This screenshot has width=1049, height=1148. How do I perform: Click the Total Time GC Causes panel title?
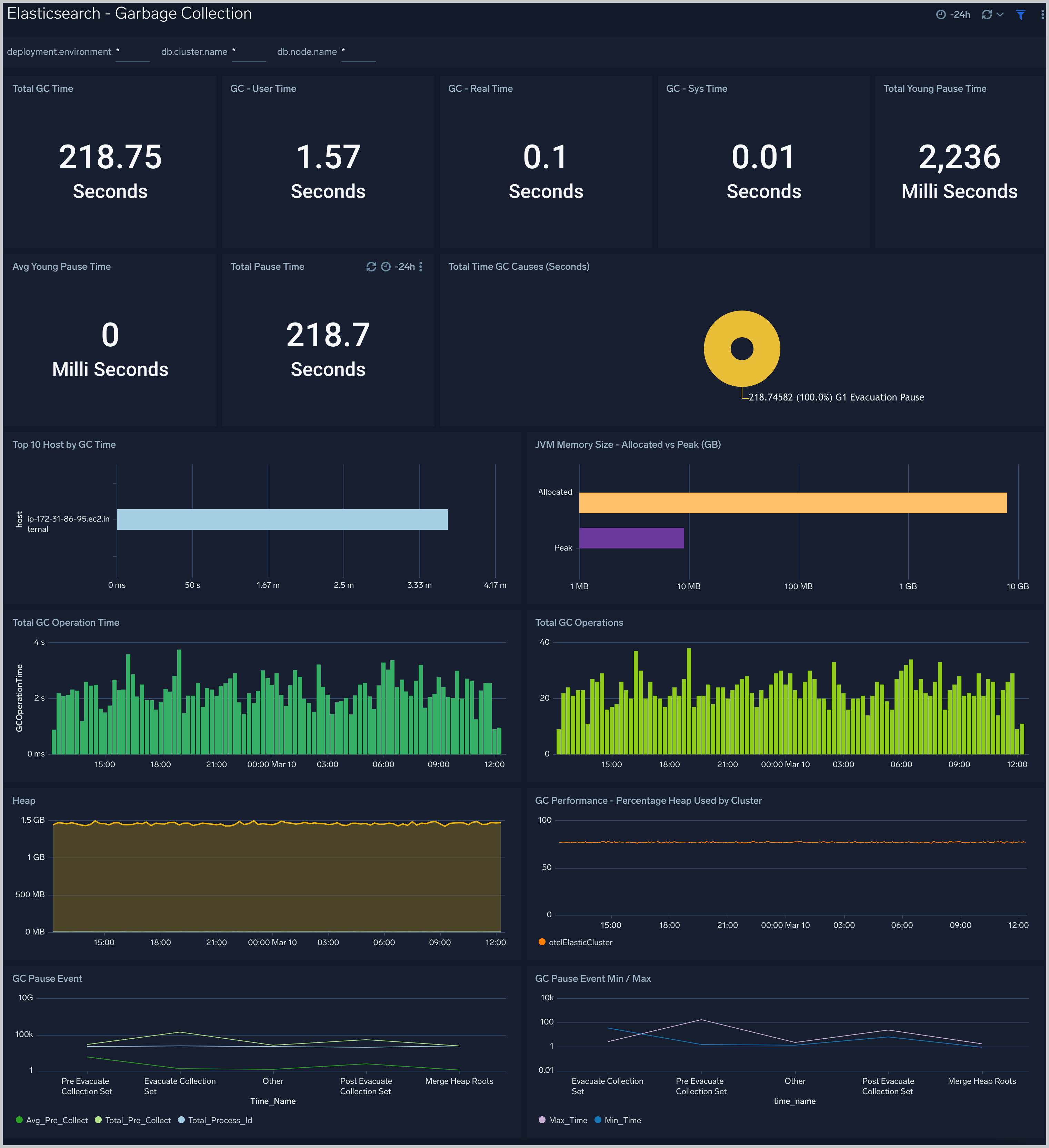click(519, 267)
